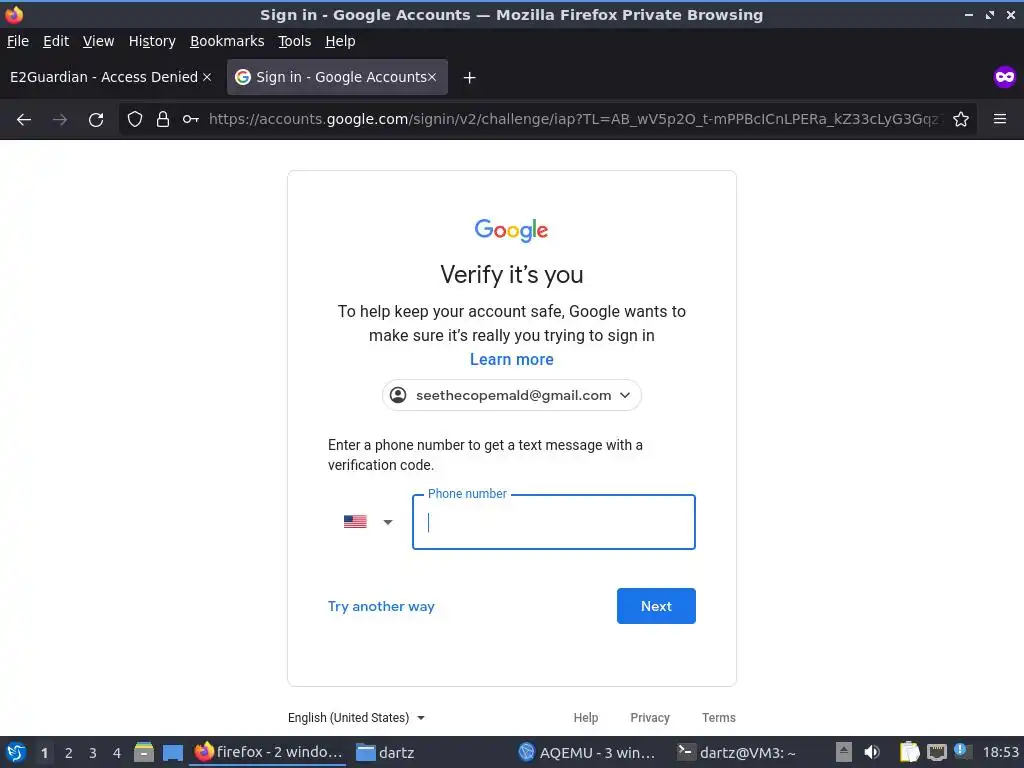Click the volume speaker tray icon
Screen dimensions: 1024x768
872,752
